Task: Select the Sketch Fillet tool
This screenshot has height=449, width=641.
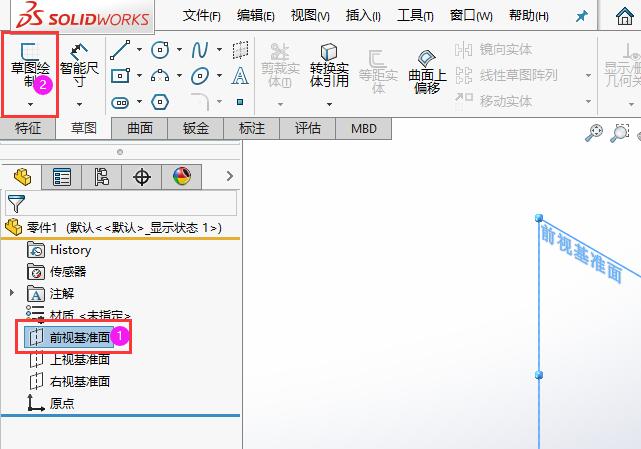Action: point(200,101)
